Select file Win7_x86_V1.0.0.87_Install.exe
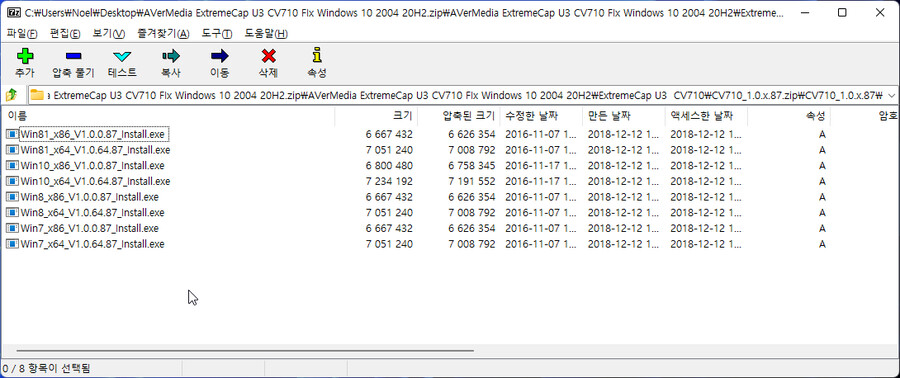This screenshot has width=900, height=378. coord(89,228)
